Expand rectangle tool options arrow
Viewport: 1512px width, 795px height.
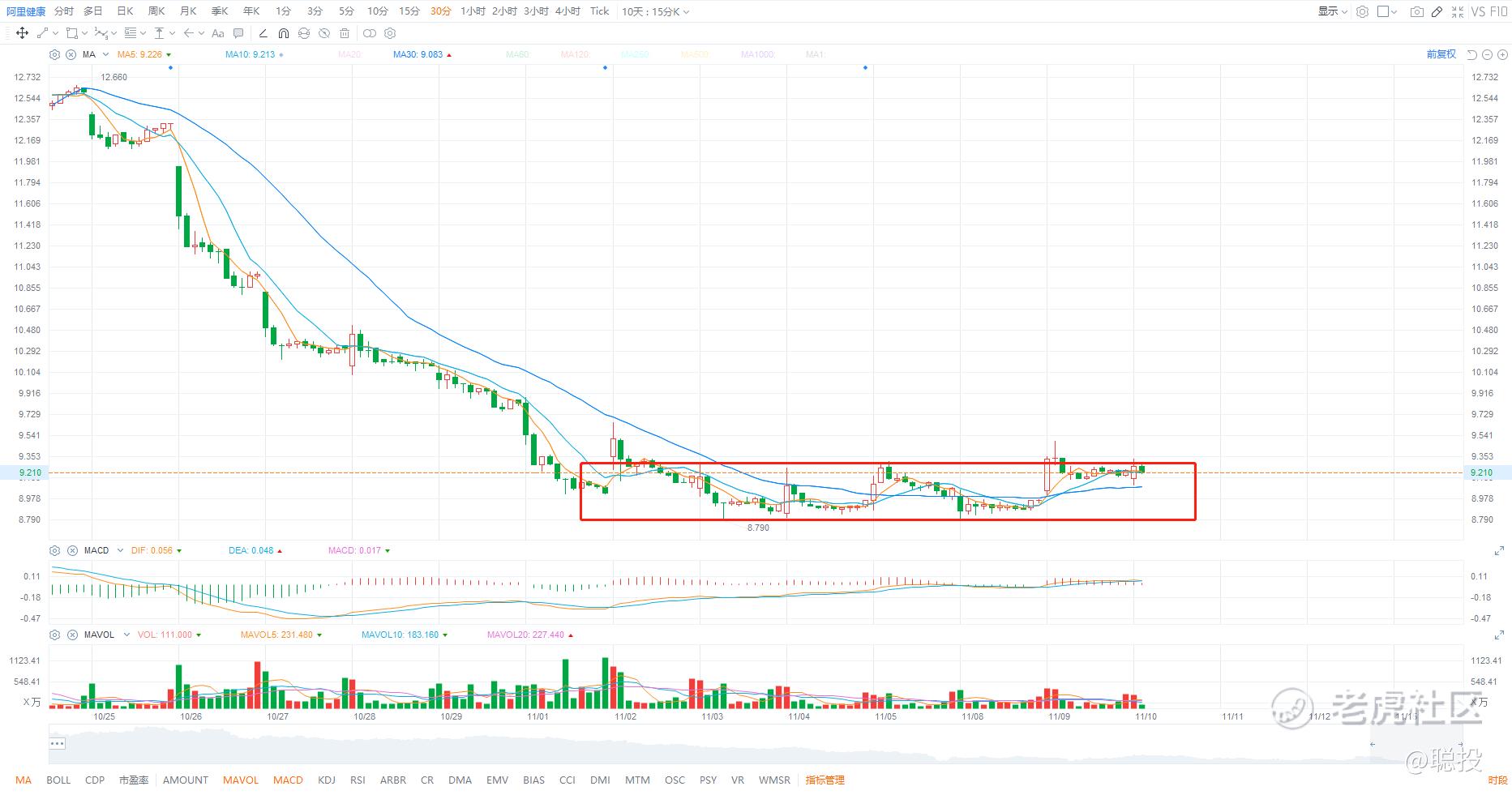coord(84,33)
